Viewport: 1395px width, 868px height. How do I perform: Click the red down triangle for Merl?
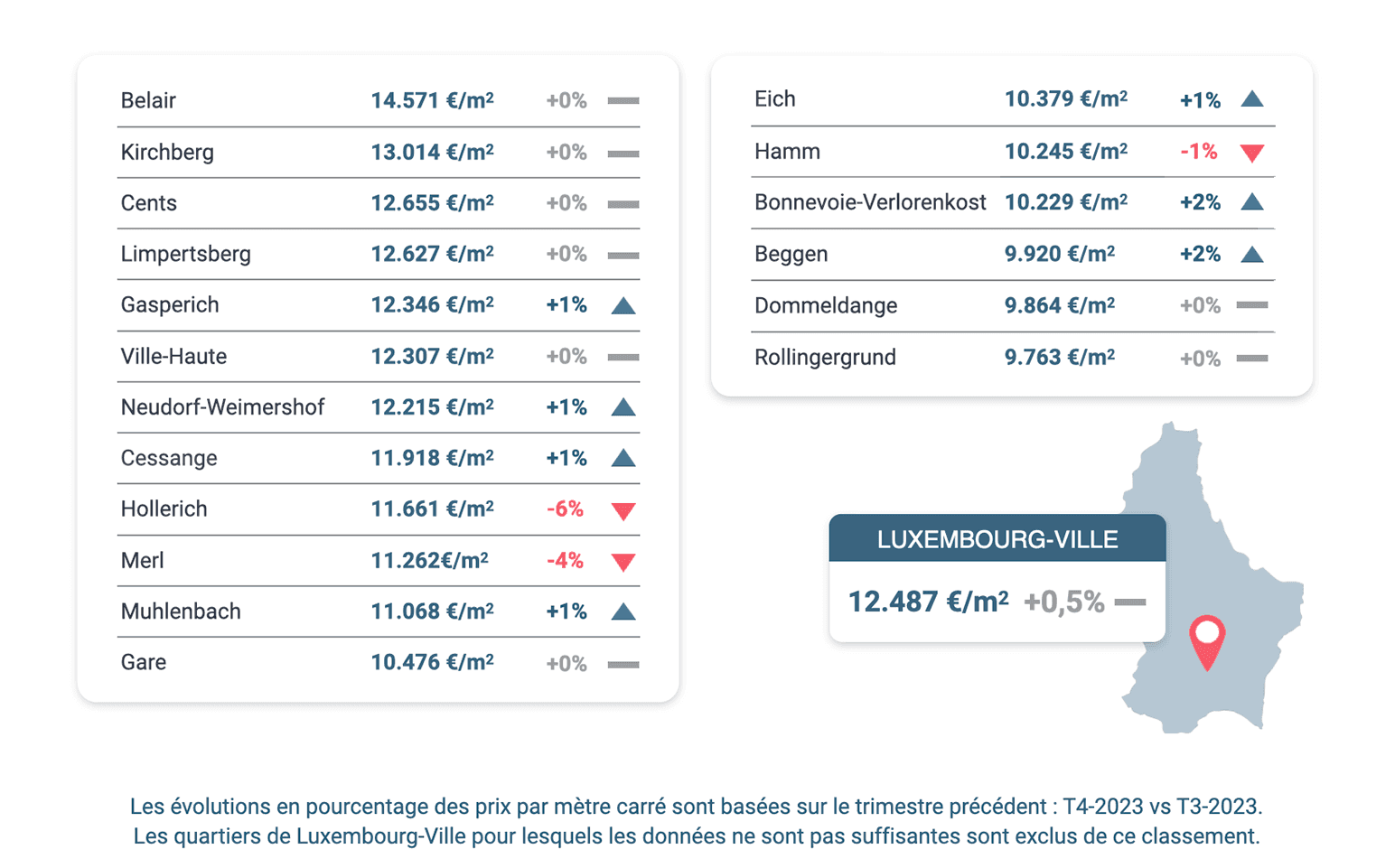click(623, 562)
